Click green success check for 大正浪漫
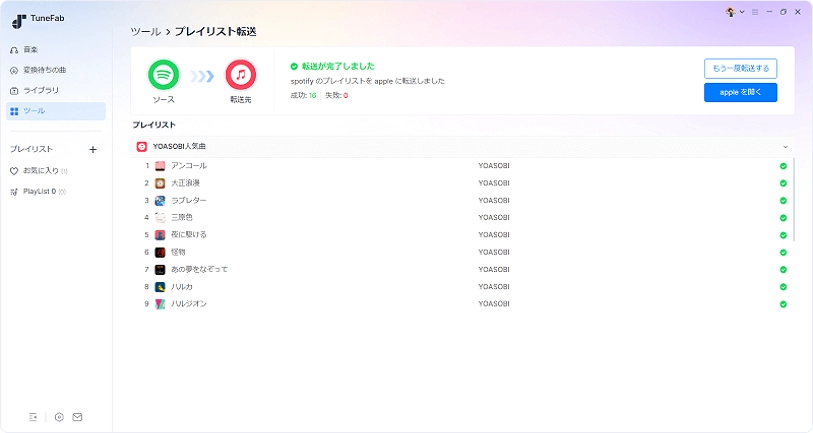This screenshot has width=813, height=433. click(783, 183)
